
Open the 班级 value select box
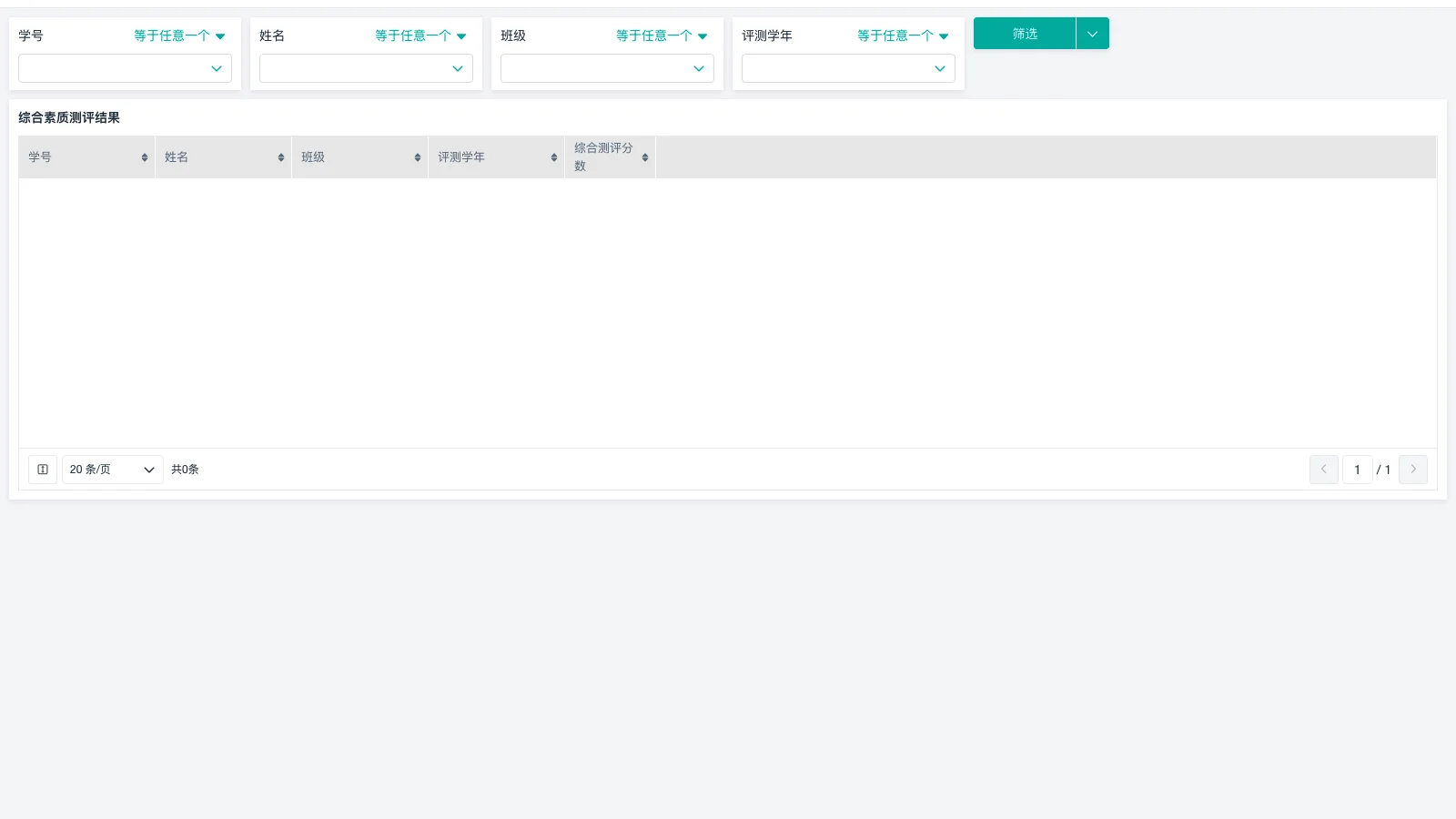pyautogui.click(x=607, y=68)
